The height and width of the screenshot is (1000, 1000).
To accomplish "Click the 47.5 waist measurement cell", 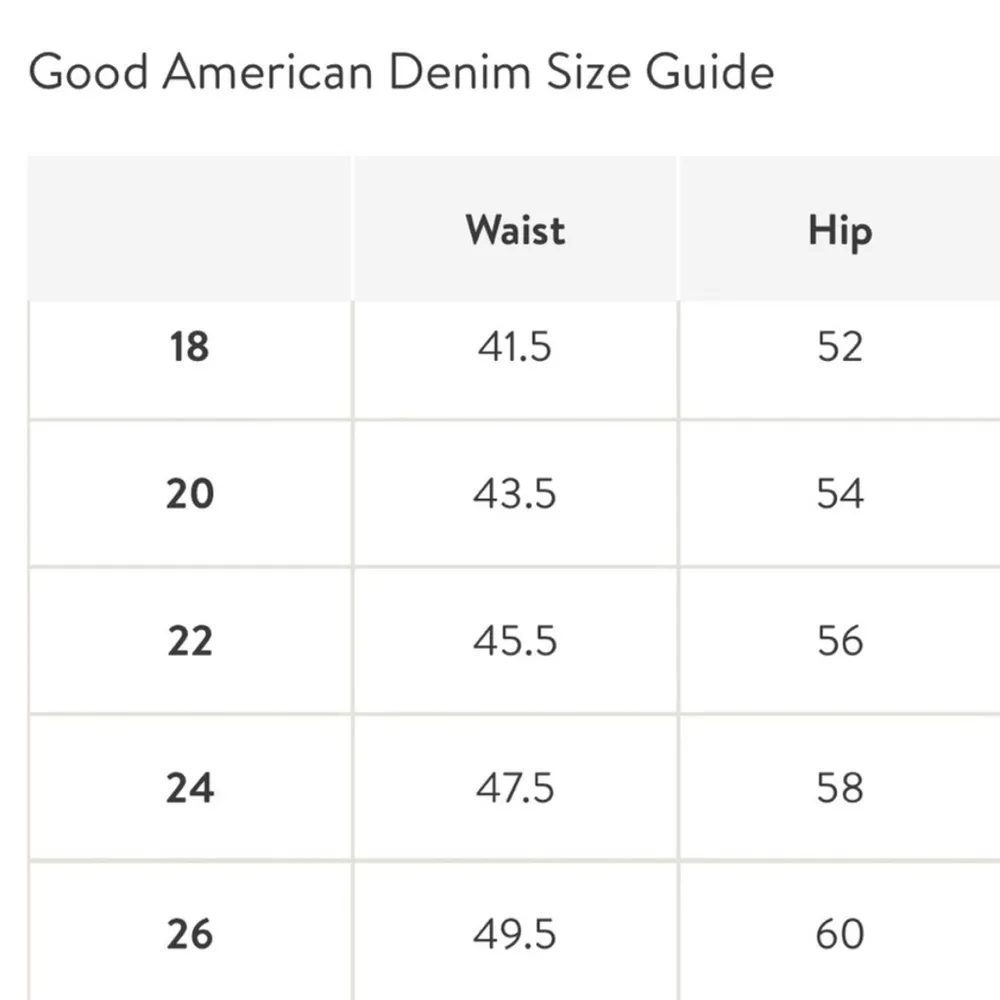I will coord(514,788).
